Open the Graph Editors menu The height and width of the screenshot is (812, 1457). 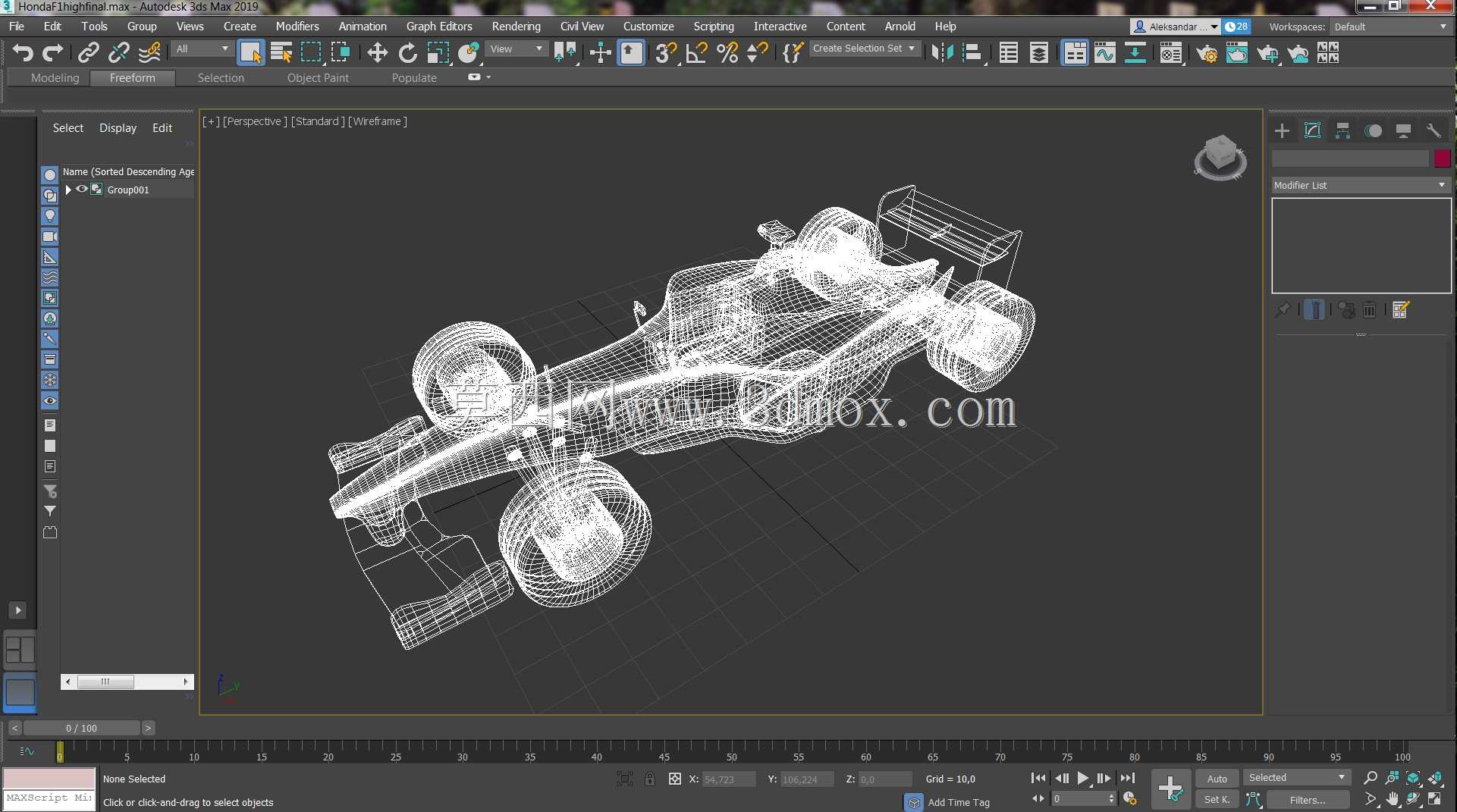point(439,27)
